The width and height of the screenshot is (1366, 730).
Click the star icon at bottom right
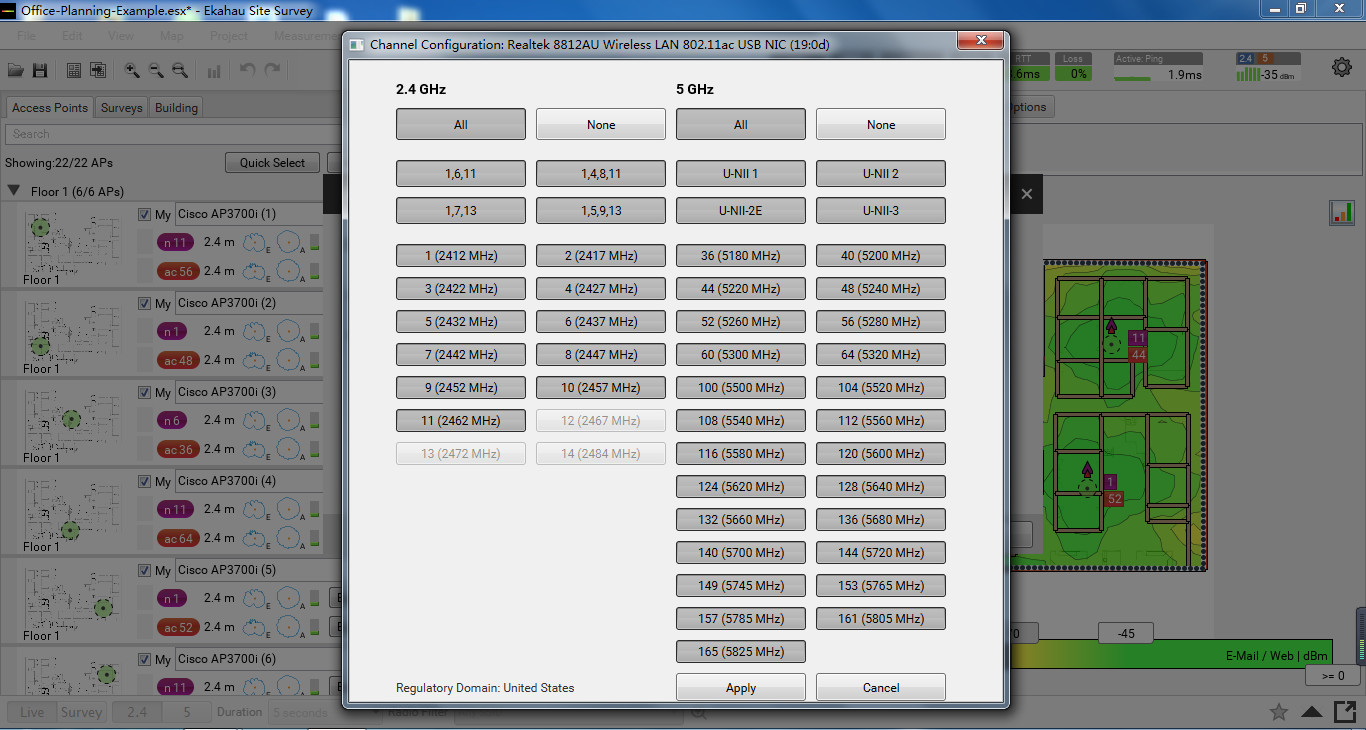(x=1278, y=712)
